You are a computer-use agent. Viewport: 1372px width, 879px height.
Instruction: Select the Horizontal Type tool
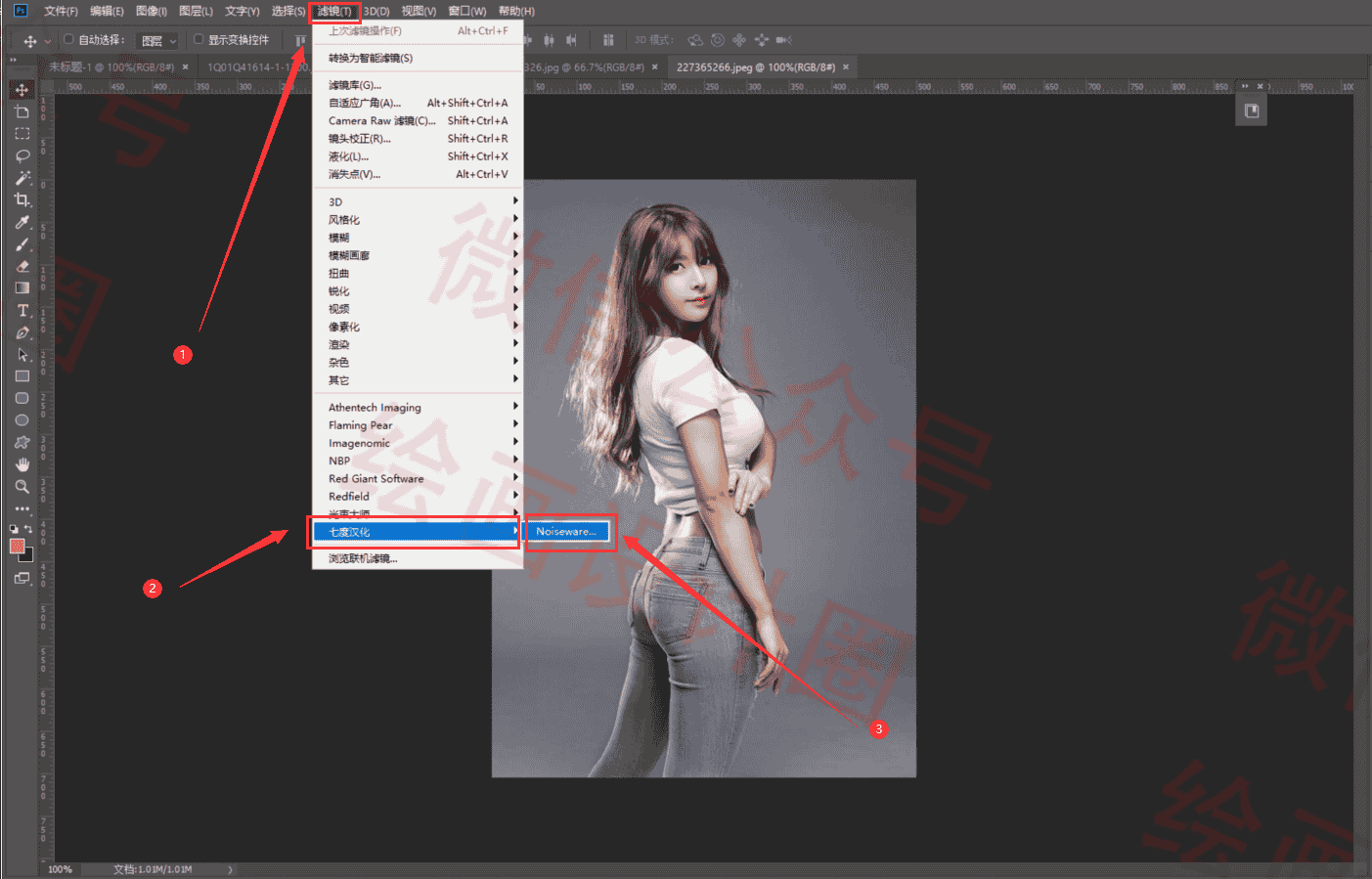click(x=22, y=311)
